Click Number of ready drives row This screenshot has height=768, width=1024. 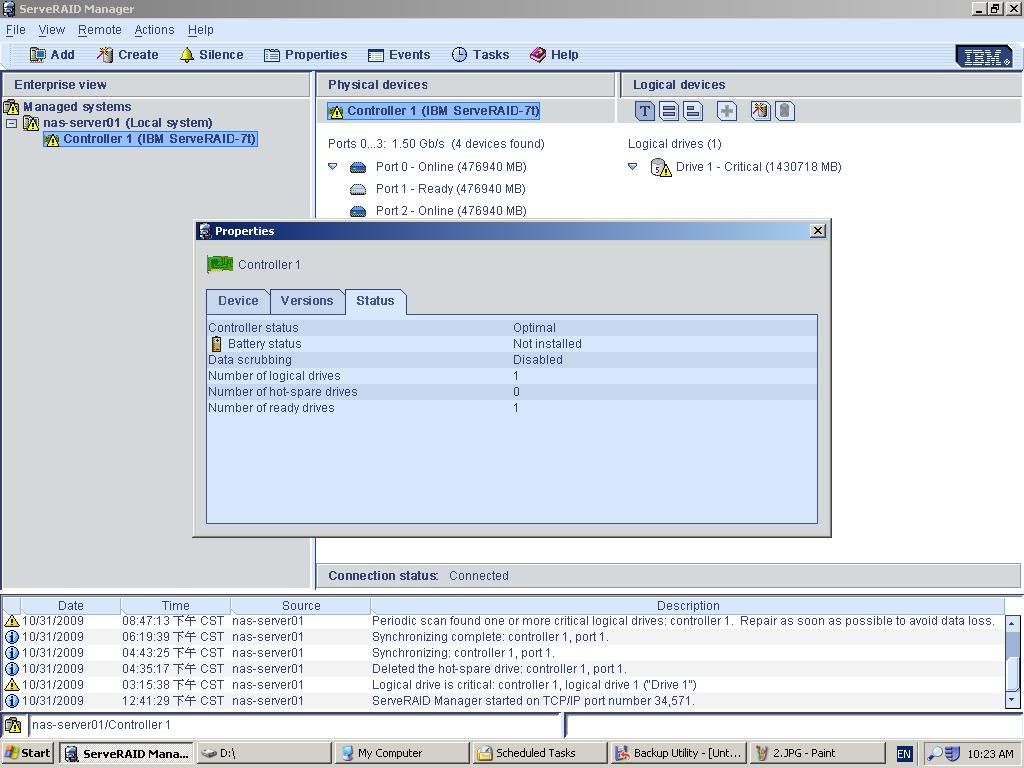click(x=511, y=408)
